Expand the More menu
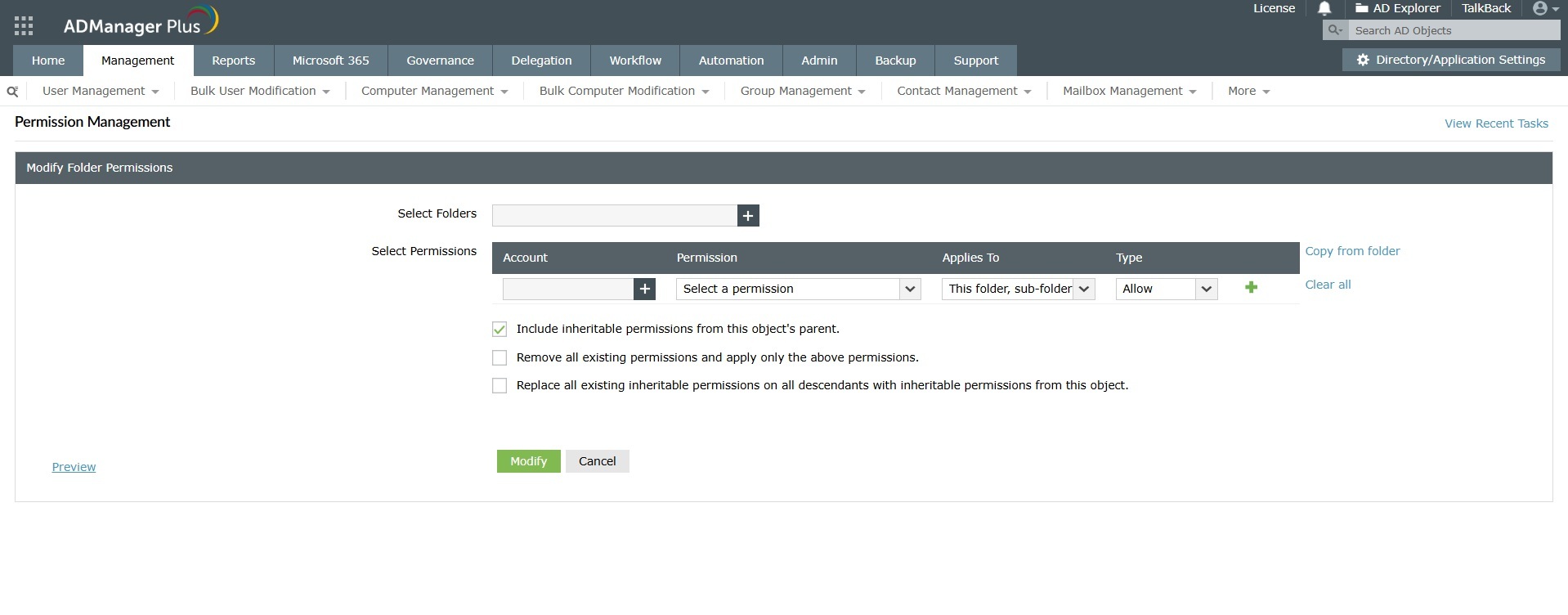Viewport: 1568px width, 615px height. click(1249, 92)
